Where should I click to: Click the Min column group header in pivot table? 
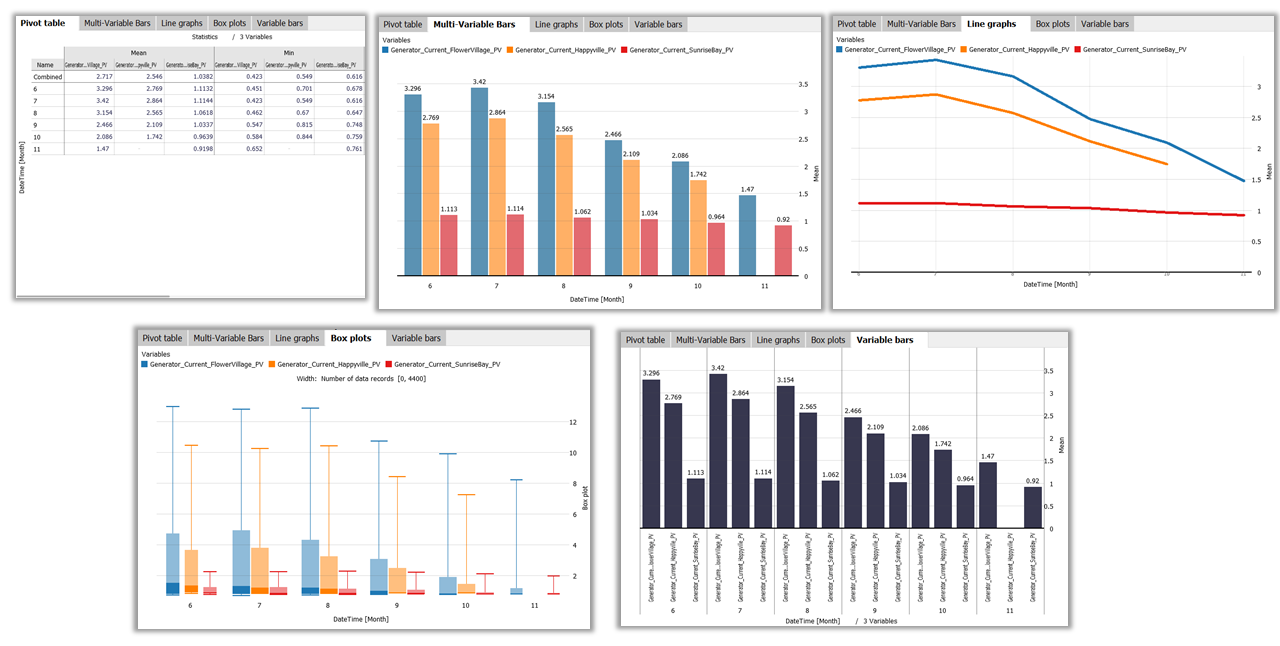[x=289, y=52]
